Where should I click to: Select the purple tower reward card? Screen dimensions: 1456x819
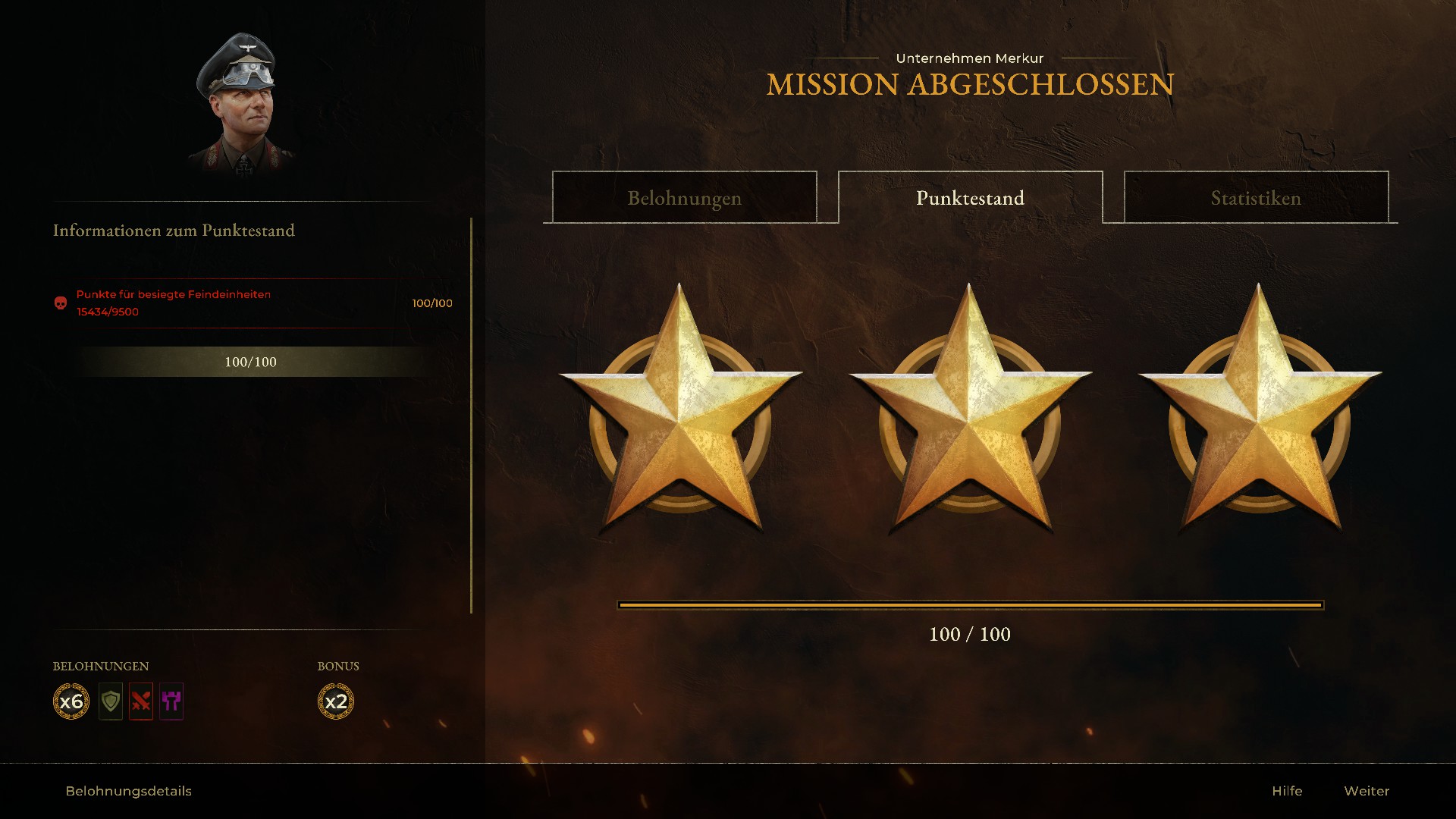(171, 701)
